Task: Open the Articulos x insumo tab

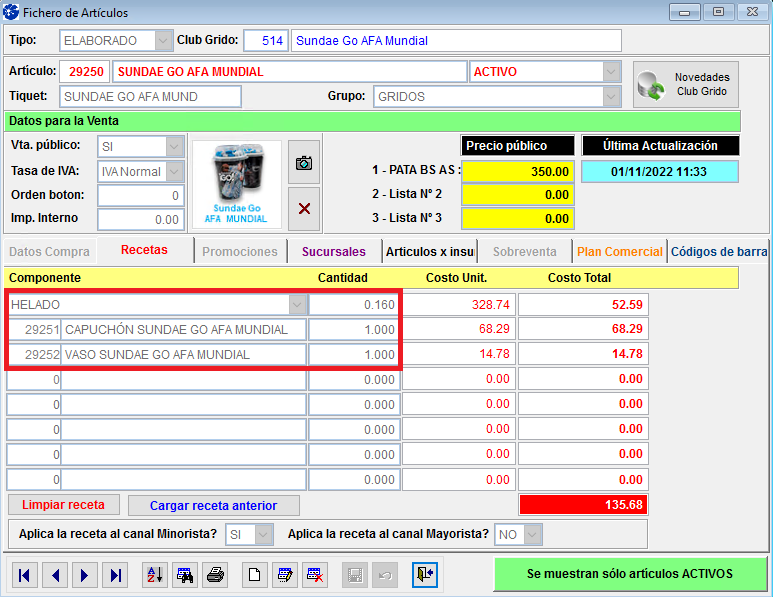Action: coord(429,251)
